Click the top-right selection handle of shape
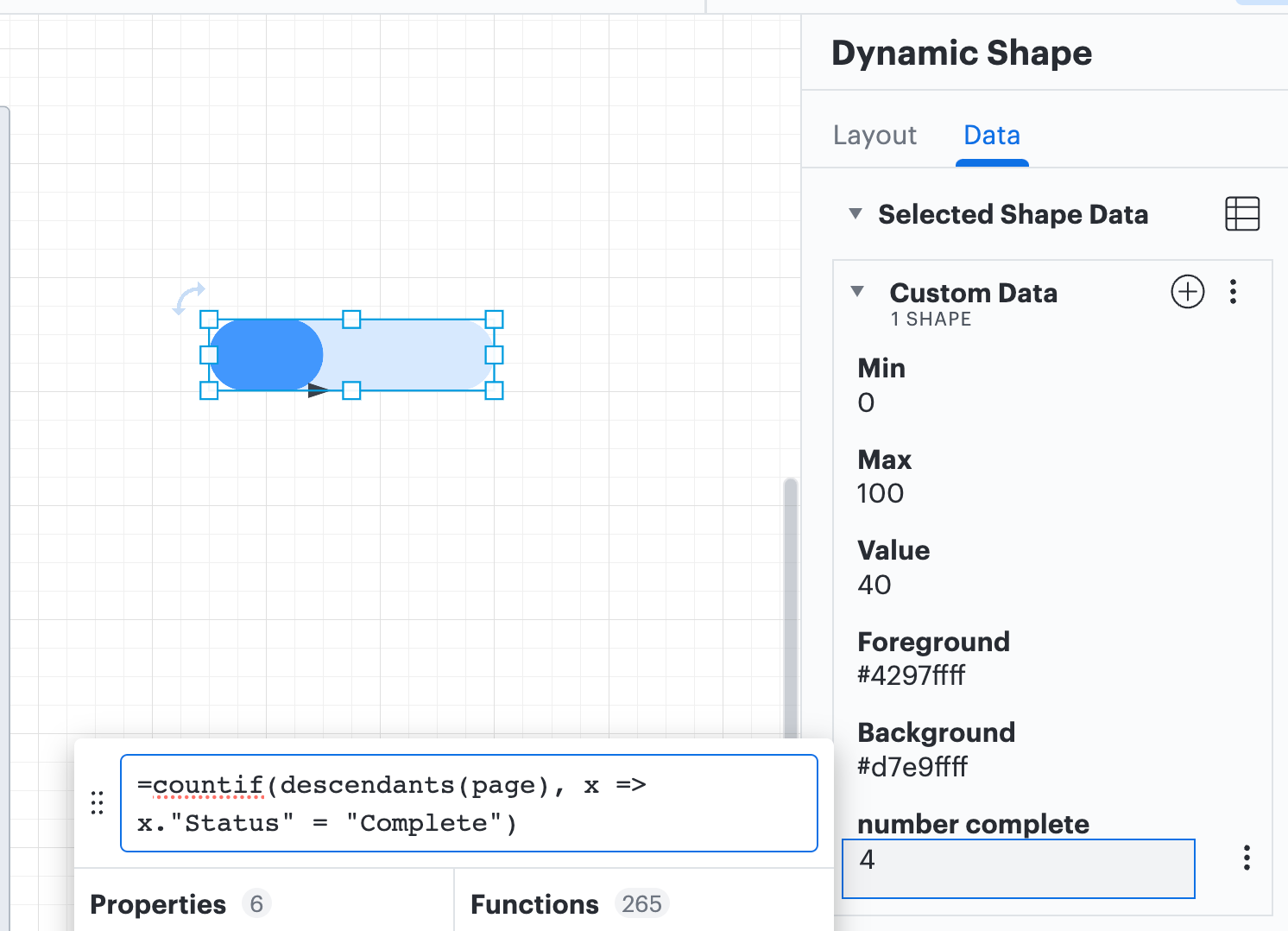Screen dimensions: 1288x931 pos(494,320)
